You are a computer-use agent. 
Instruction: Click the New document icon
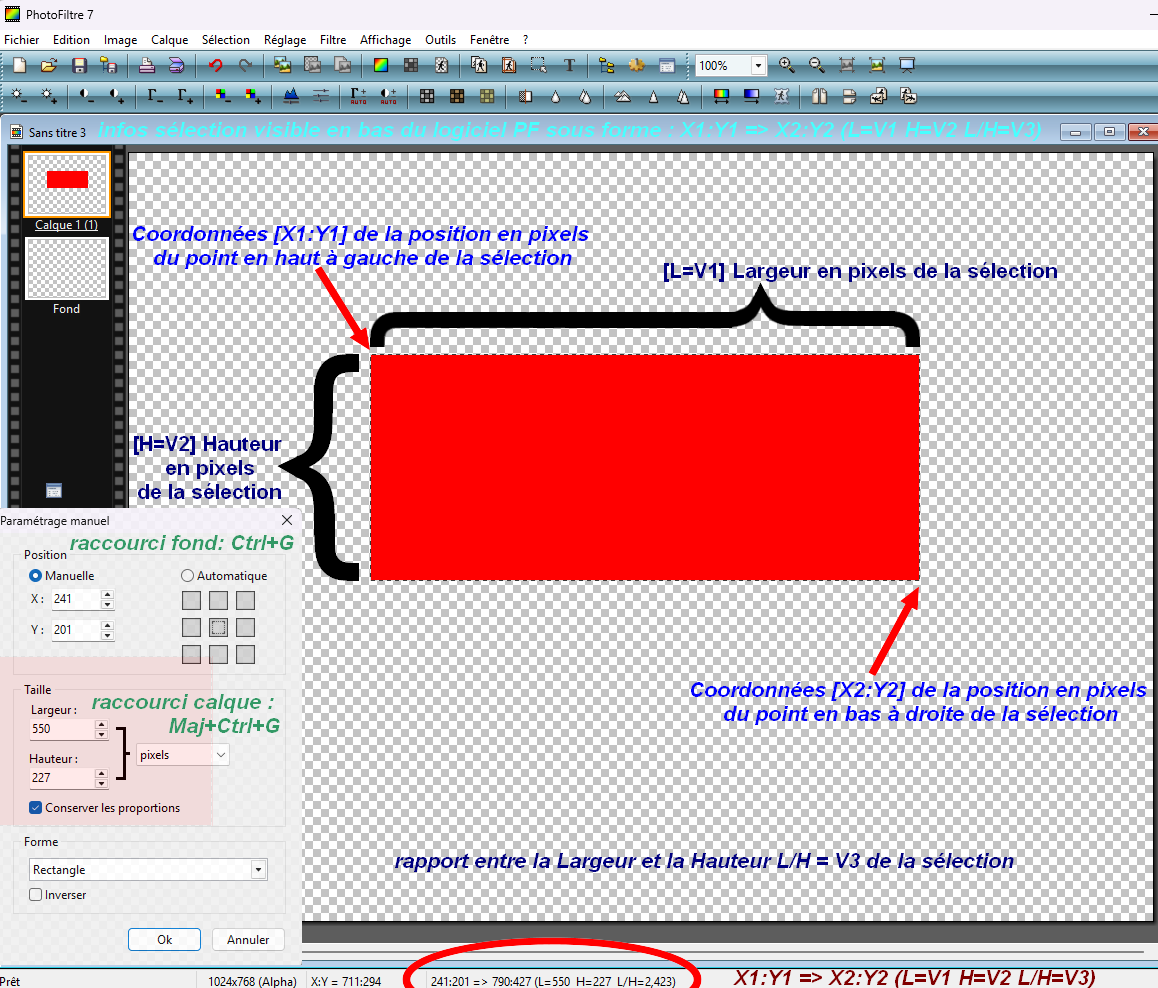click(19, 66)
